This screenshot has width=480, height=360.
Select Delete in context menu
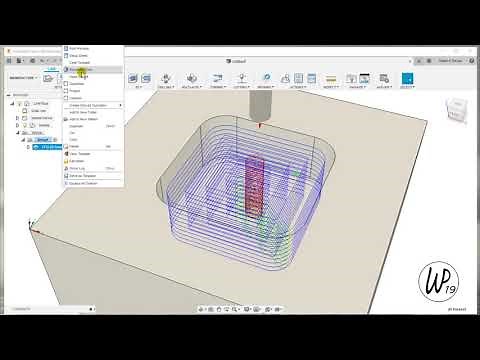tap(93, 147)
